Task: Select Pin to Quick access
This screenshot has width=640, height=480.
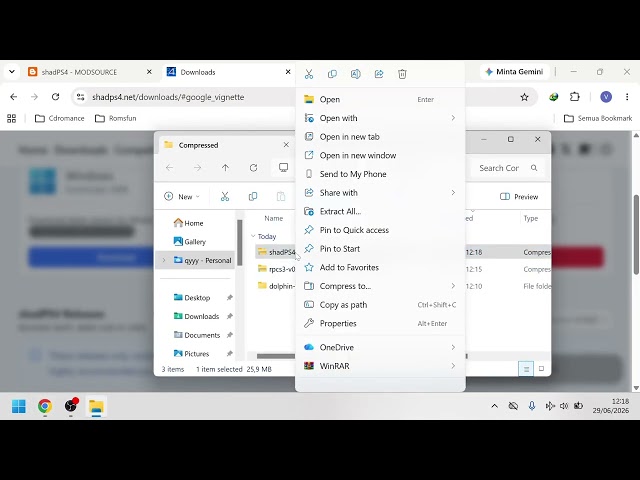Action: 380,230
